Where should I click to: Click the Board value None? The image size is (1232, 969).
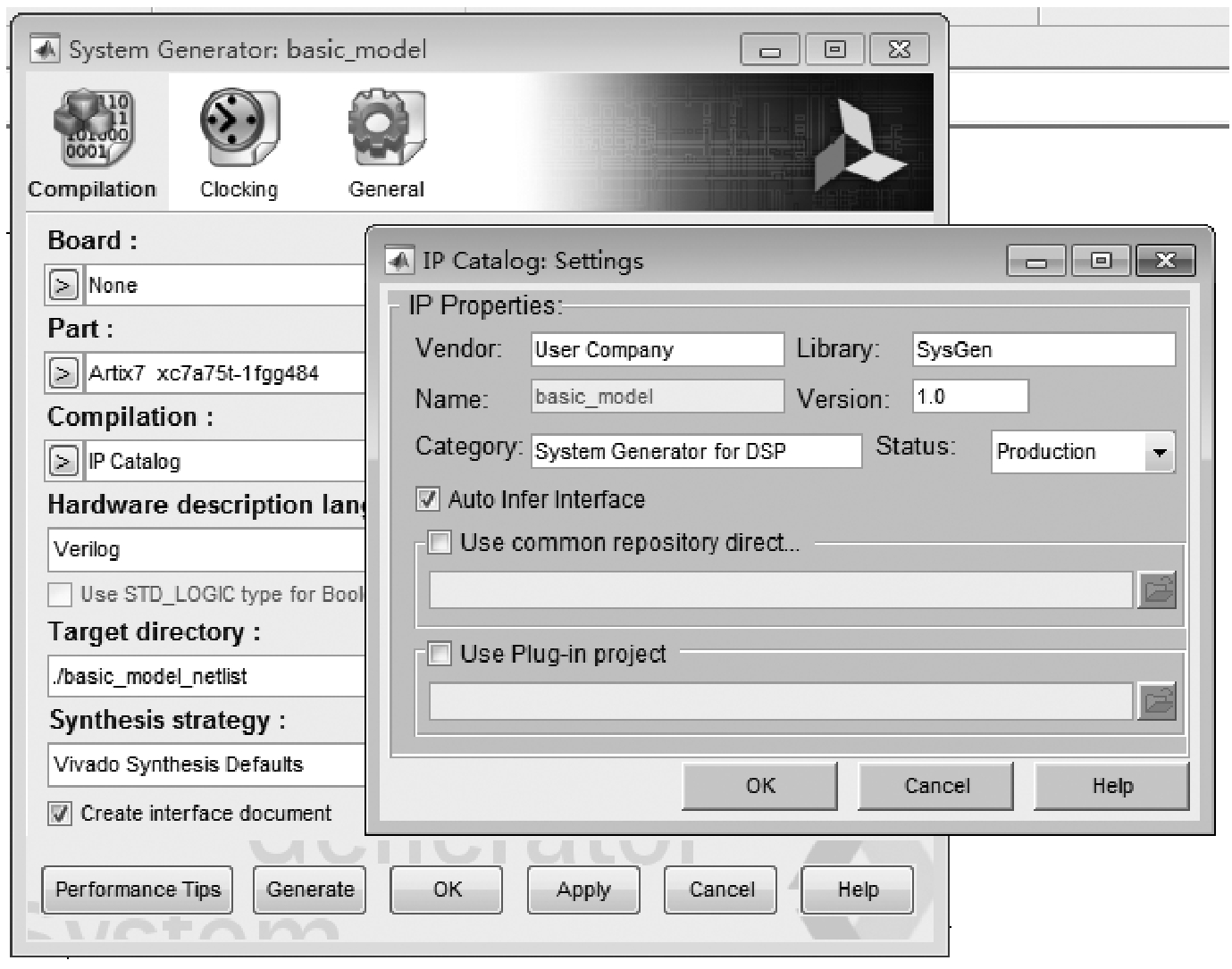tap(113, 286)
